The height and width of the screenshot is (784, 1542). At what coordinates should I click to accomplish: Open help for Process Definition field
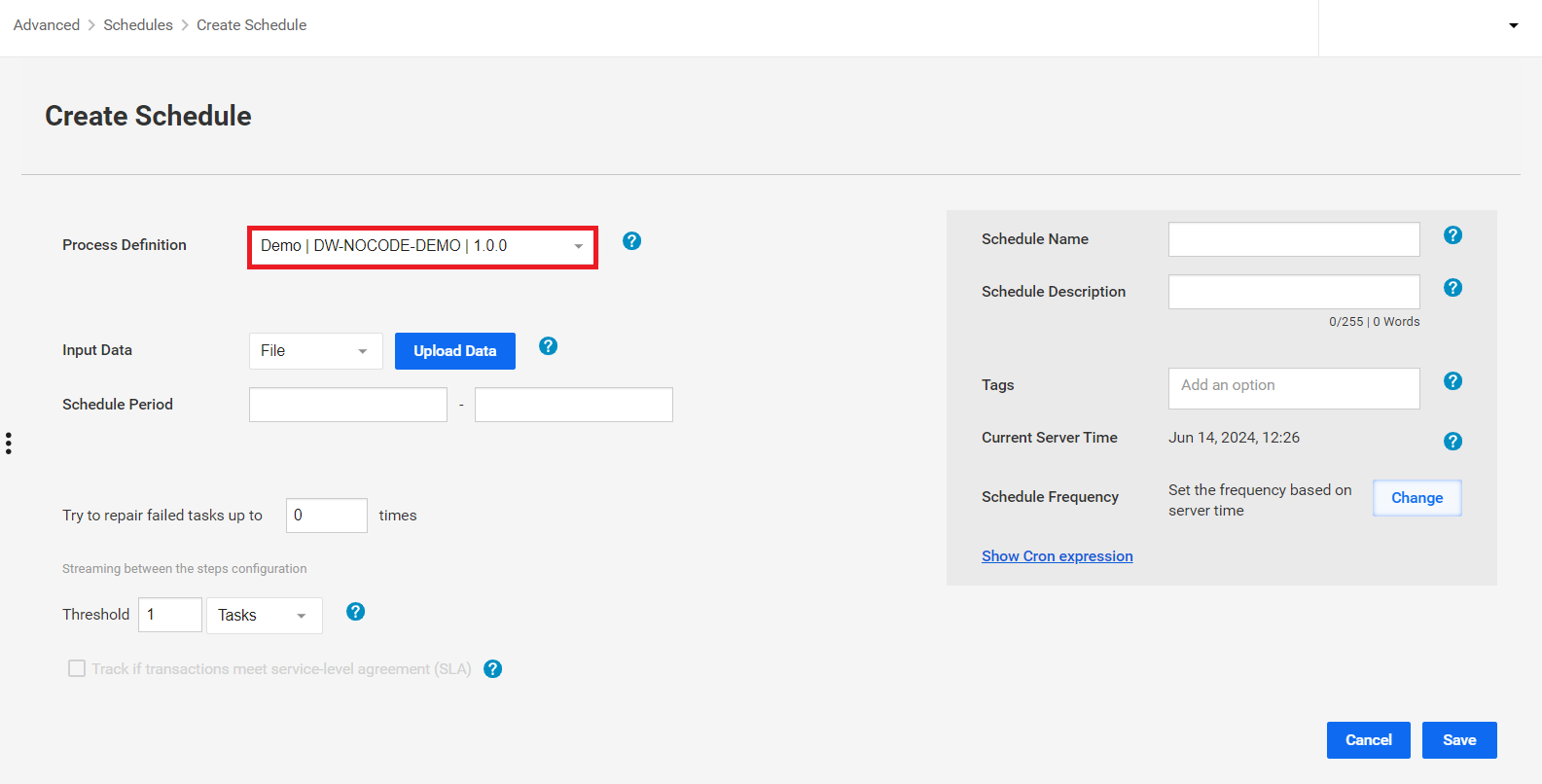tap(631, 241)
